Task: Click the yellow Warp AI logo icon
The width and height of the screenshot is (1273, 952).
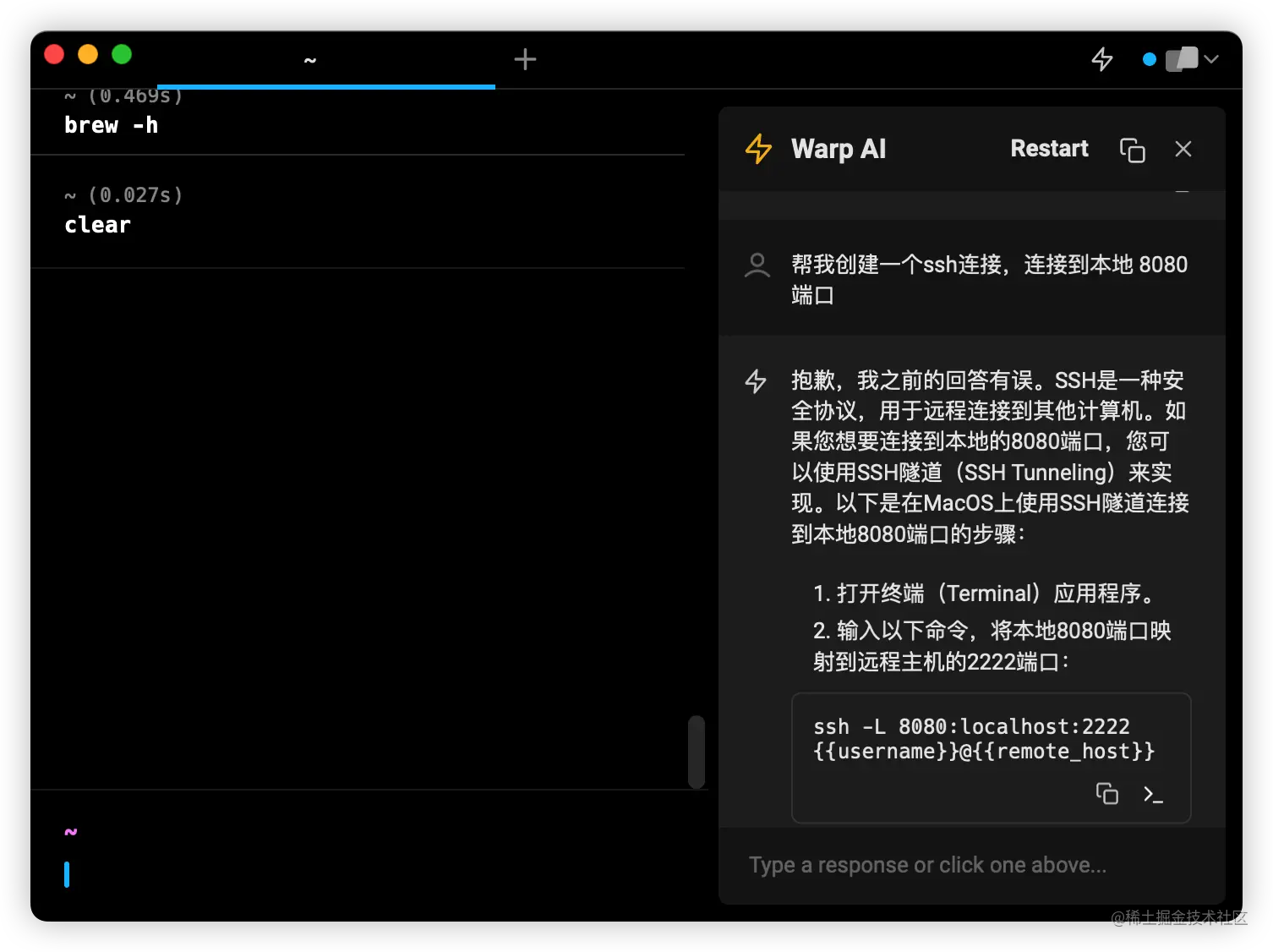Action: [758, 149]
